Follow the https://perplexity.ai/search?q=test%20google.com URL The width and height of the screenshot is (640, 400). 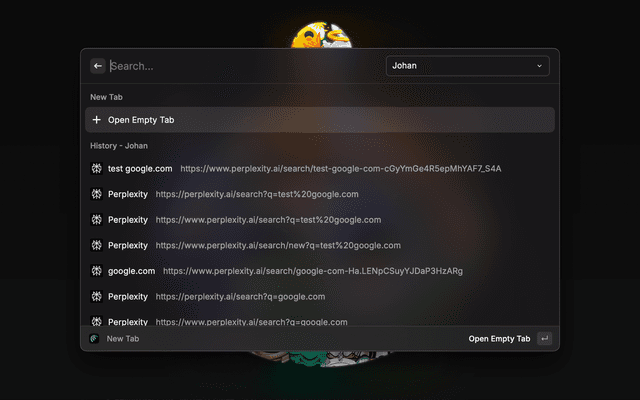pos(257,194)
